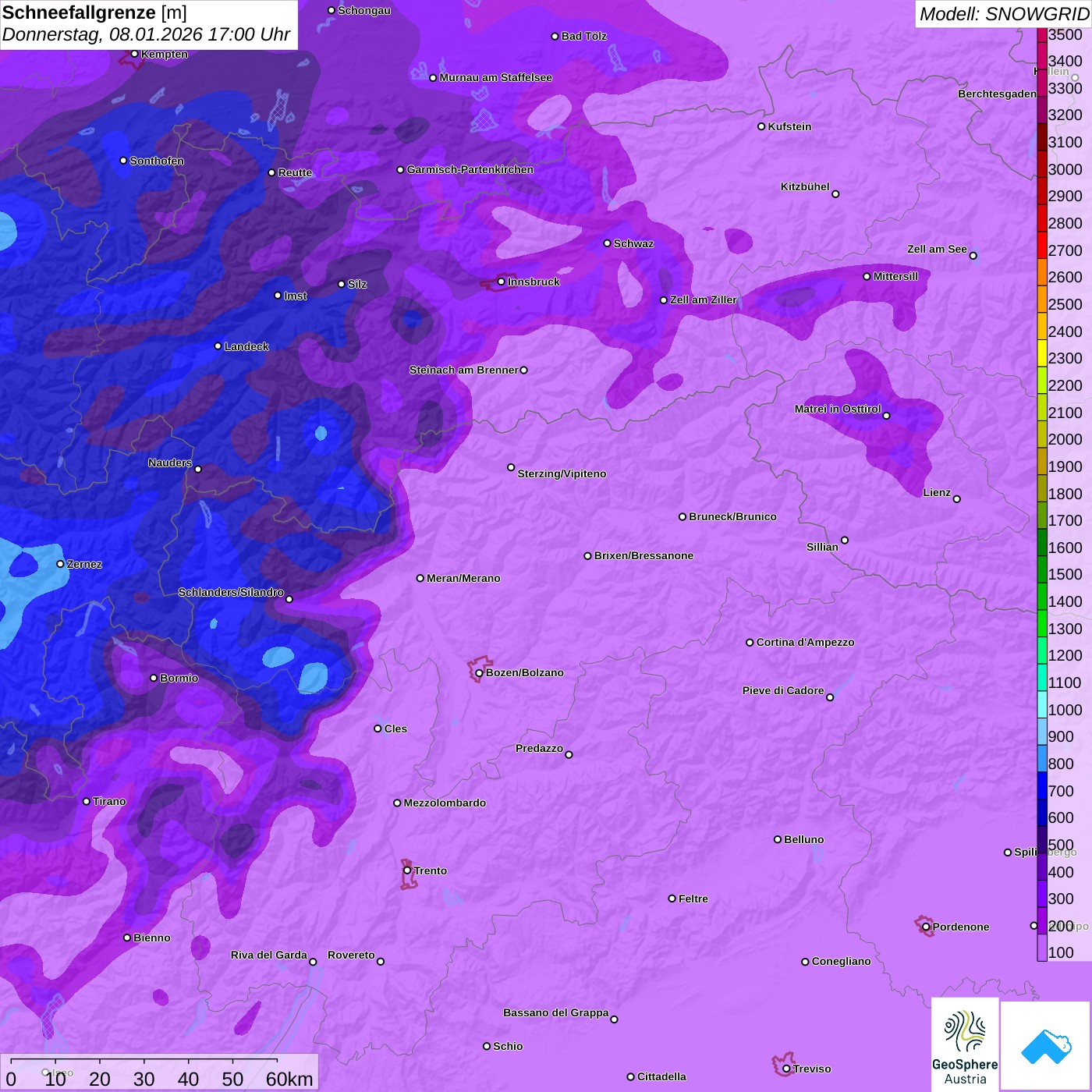Click the Pordenone city marker dot
Image resolution: width=1092 pixels, height=1092 pixels.
[x=926, y=927]
